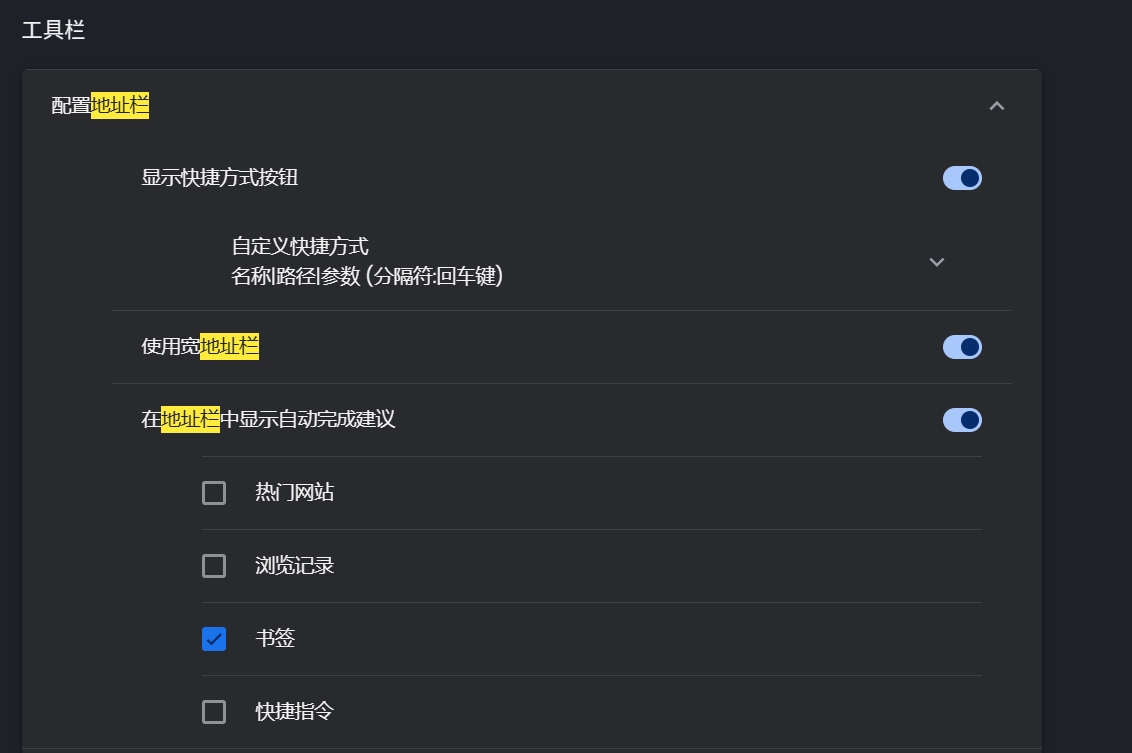The image size is (1132, 753).
Task: Collapse the 配置地址栏 section chevron
Action: [996, 106]
